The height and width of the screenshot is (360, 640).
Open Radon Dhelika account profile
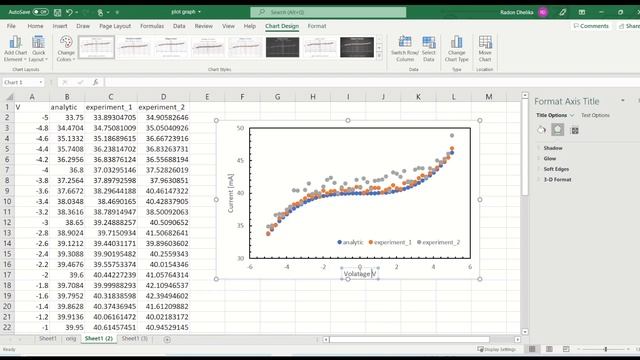coord(523,12)
